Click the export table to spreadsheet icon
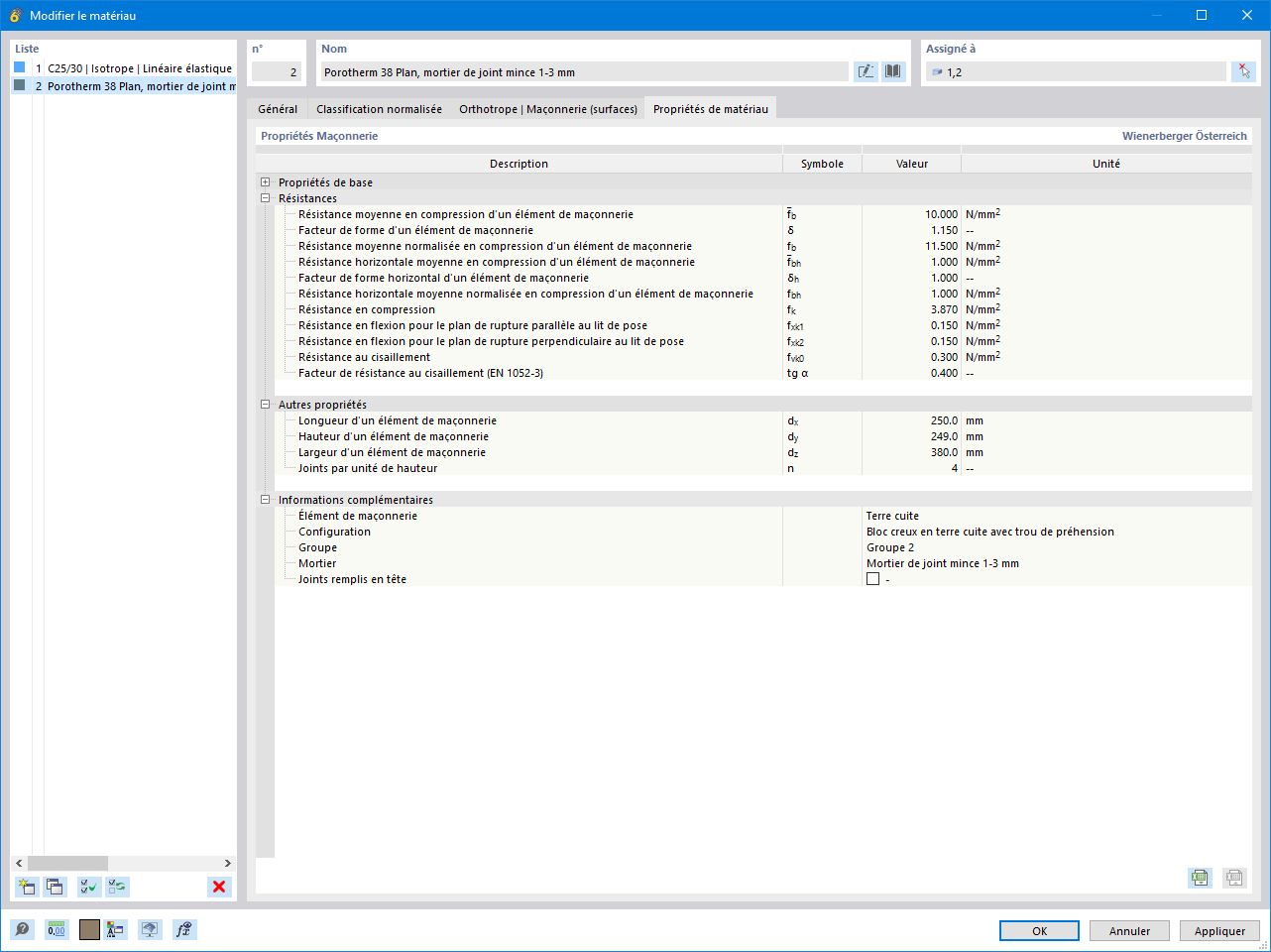 1200,878
